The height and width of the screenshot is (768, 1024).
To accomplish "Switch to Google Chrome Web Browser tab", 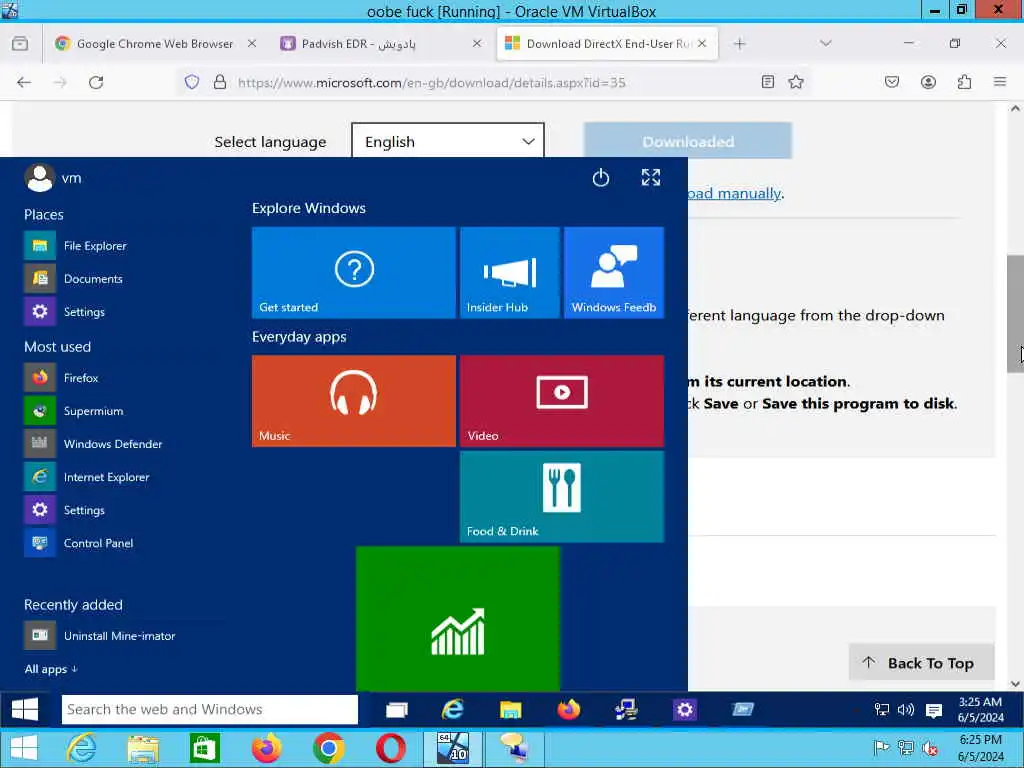I will click(x=155, y=43).
